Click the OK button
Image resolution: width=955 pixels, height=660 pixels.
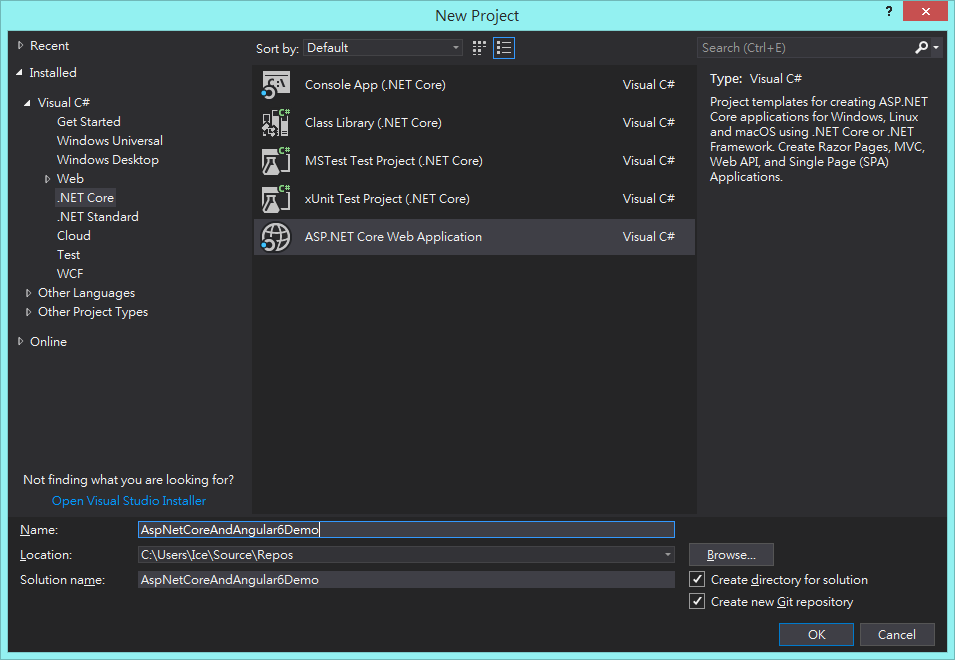(816, 634)
